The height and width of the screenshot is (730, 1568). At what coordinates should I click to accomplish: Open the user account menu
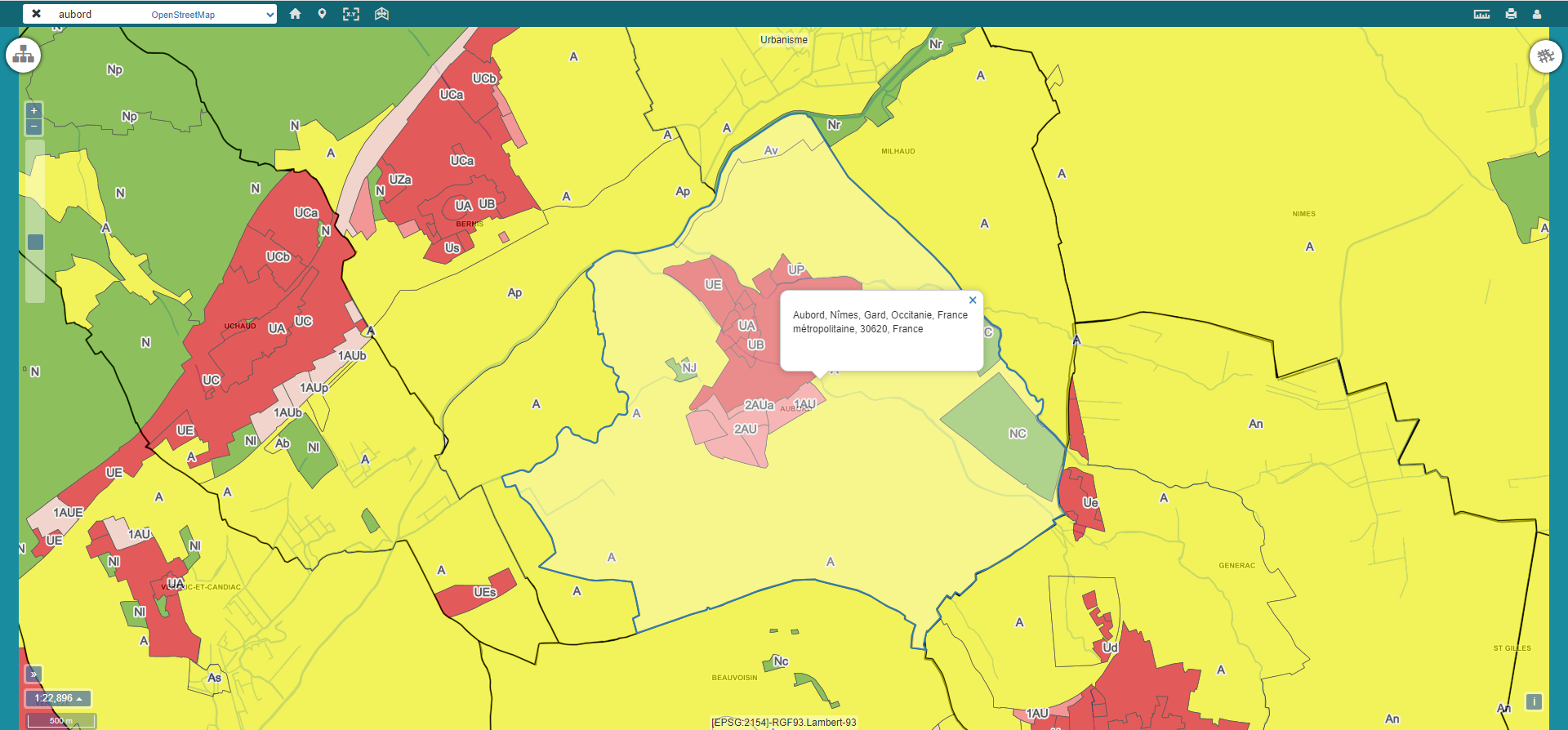1537,14
